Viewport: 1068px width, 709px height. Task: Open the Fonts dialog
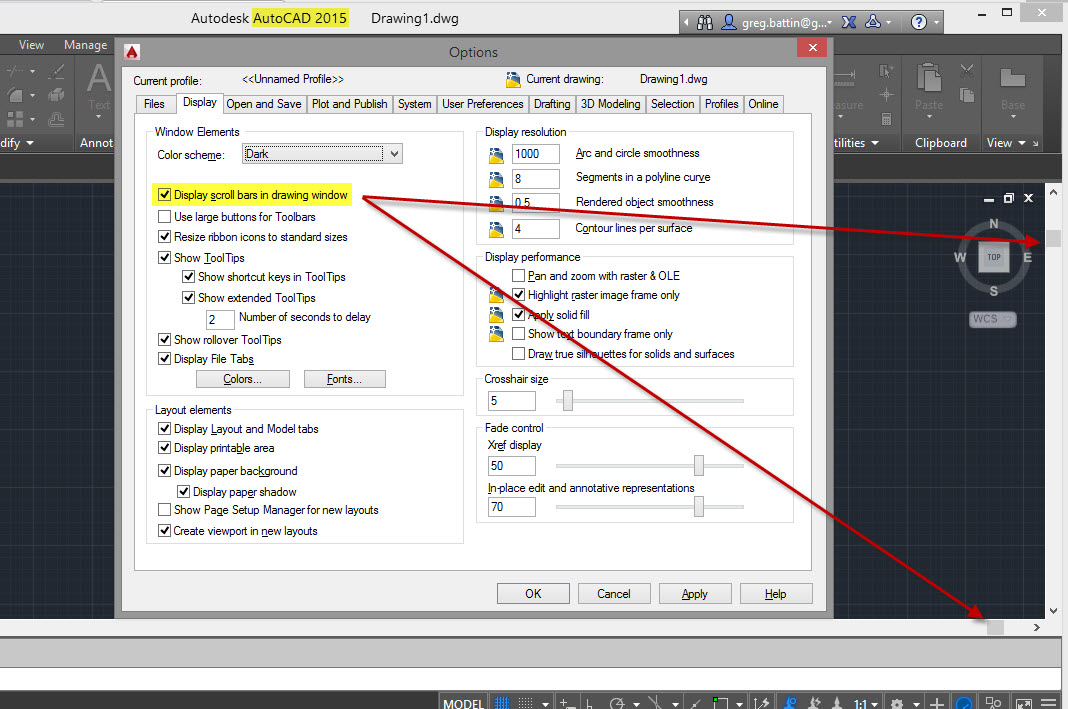coord(344,378)
